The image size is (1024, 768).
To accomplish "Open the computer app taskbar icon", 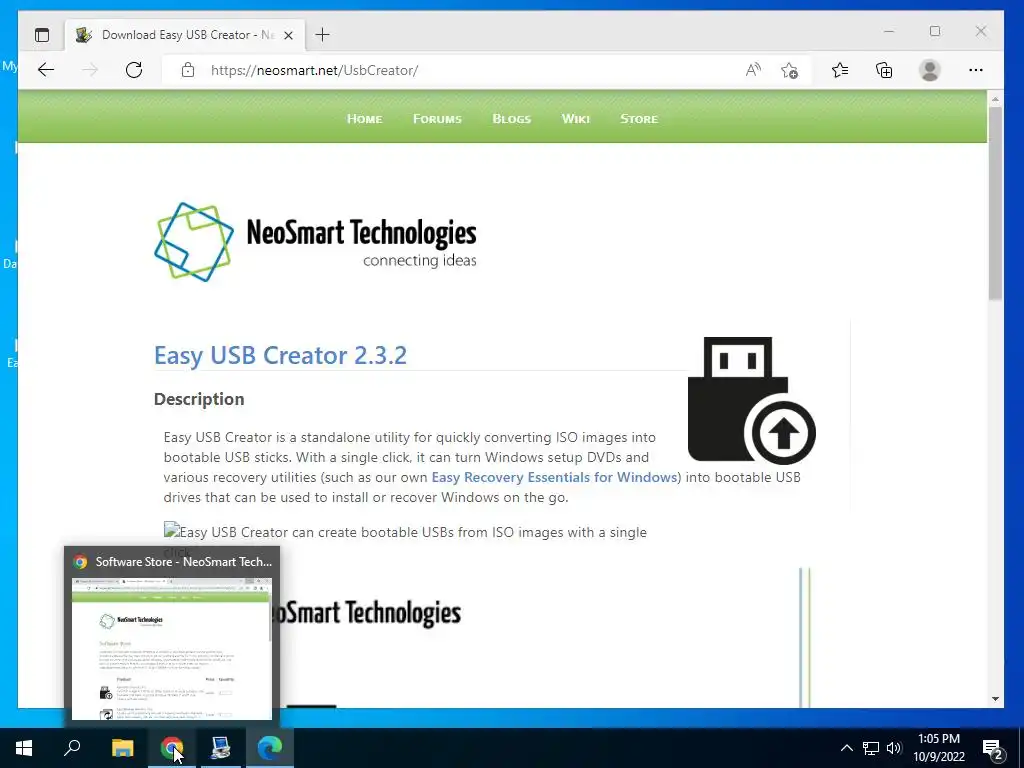I will (221, 748).
